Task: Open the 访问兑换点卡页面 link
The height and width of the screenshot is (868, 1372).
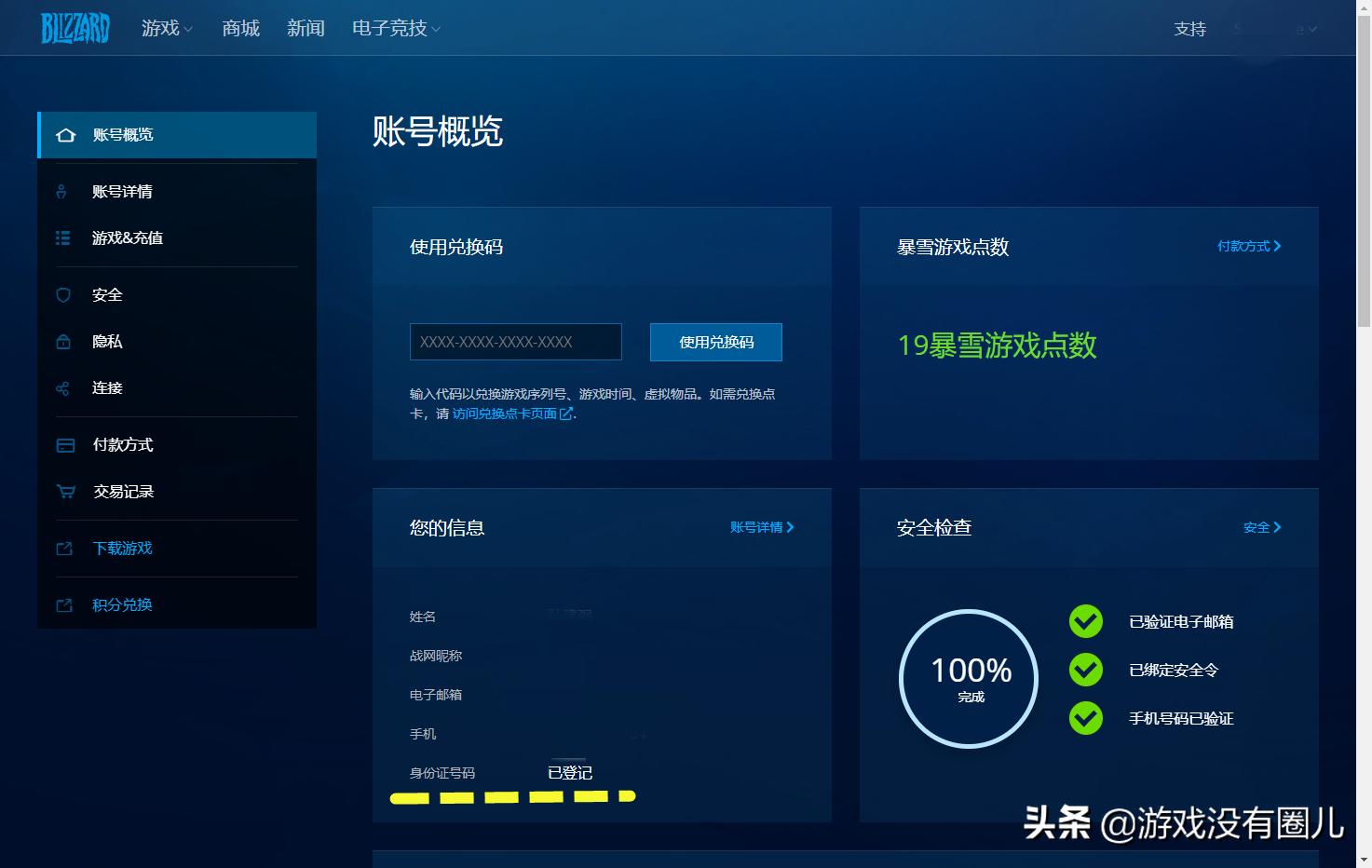Action: [507, 414]
